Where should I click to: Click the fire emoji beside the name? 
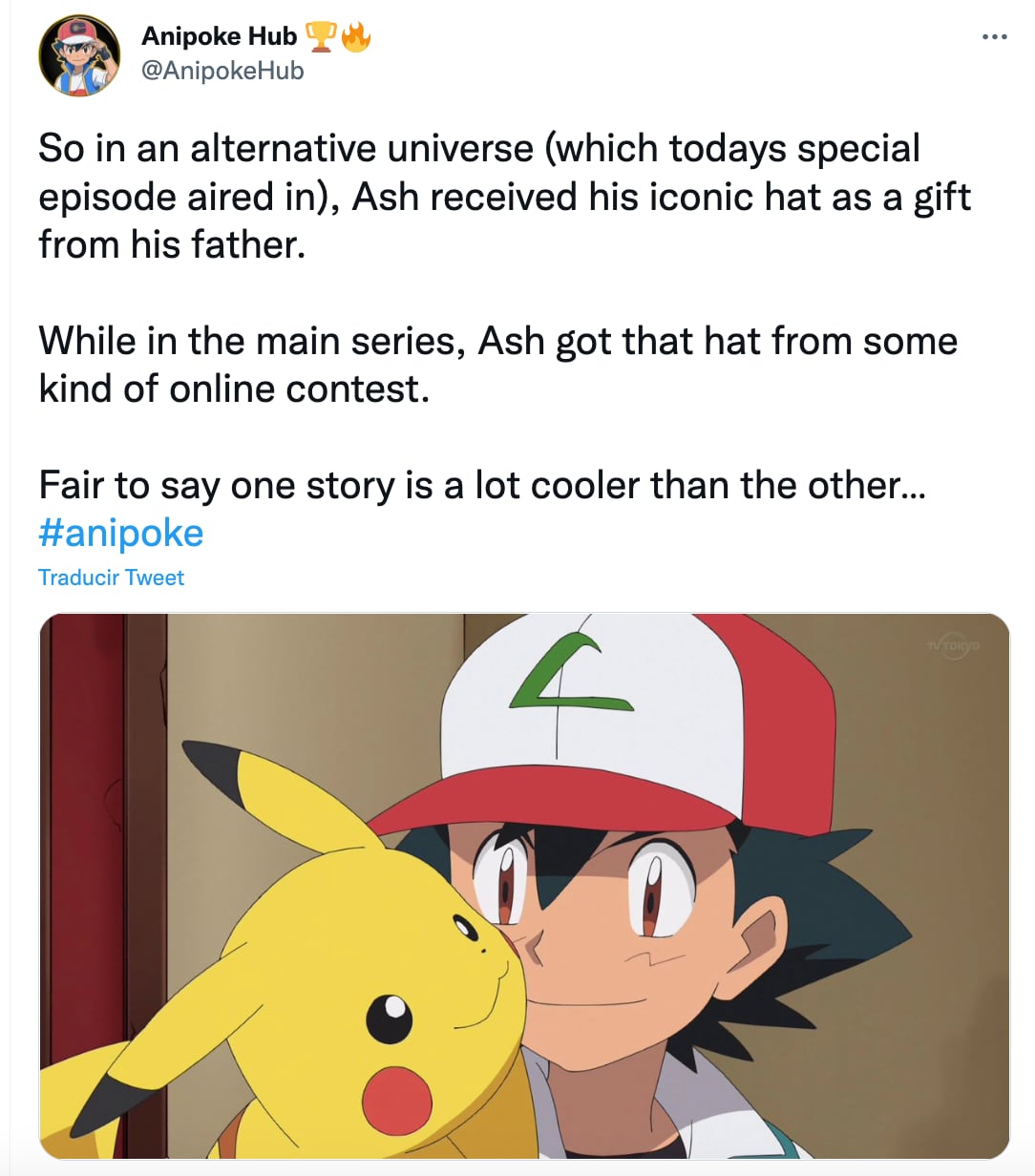[x=356, y=36]
